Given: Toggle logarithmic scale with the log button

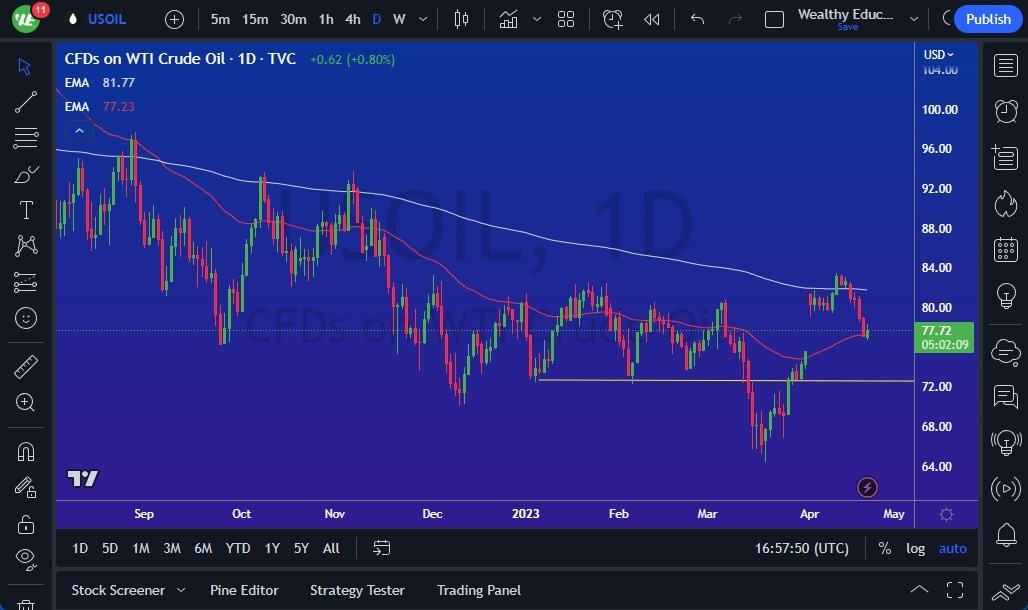Looking at the screenshot, I should (x=915, y=548).
